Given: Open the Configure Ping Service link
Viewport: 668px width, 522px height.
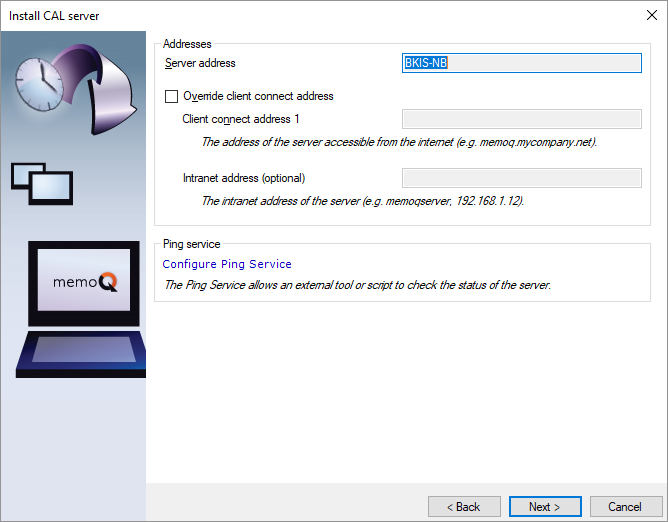Looking at the screenshot, I should (227, 264).
